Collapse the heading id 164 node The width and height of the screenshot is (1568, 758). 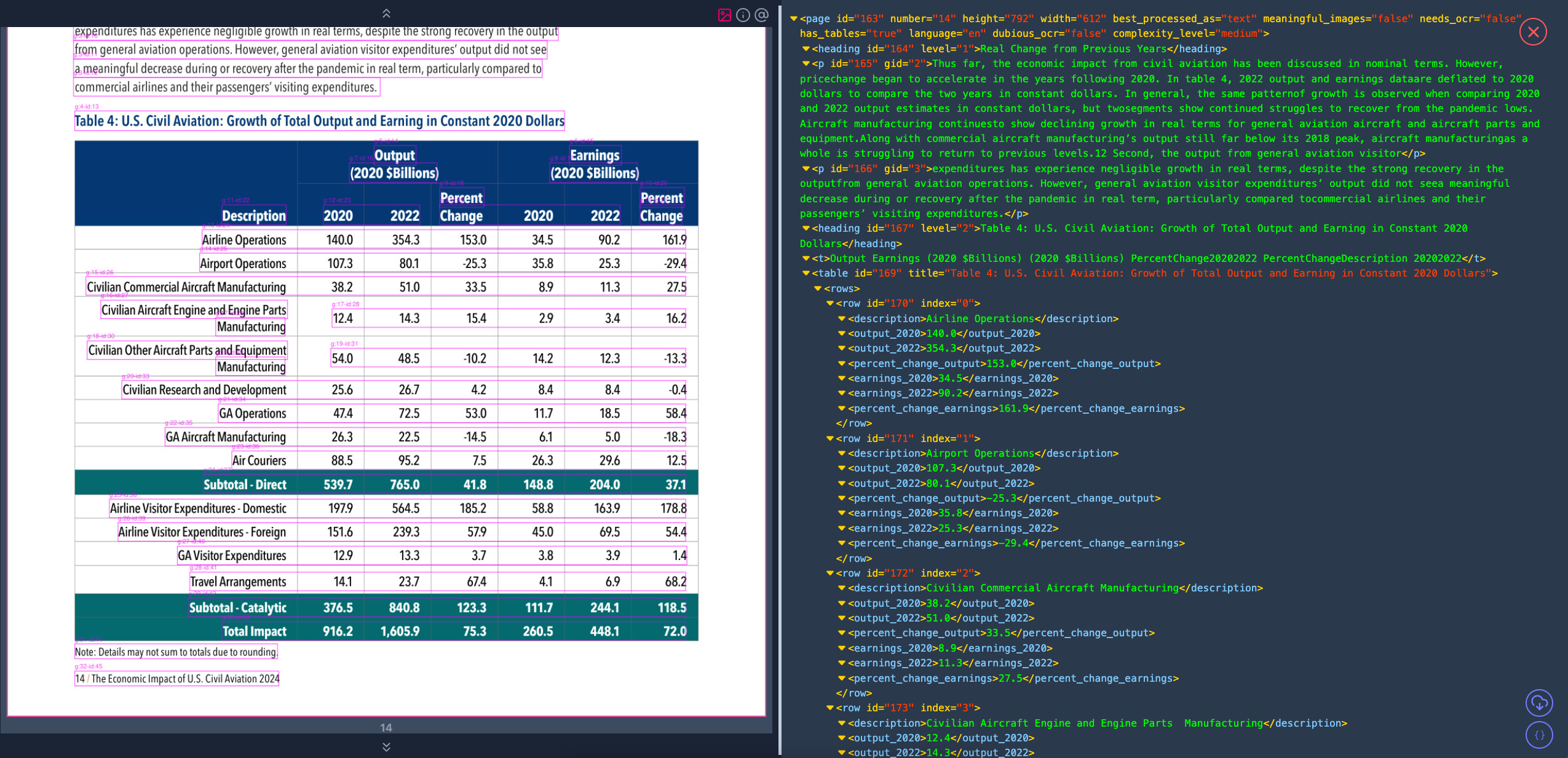click(x=806, y=49)
